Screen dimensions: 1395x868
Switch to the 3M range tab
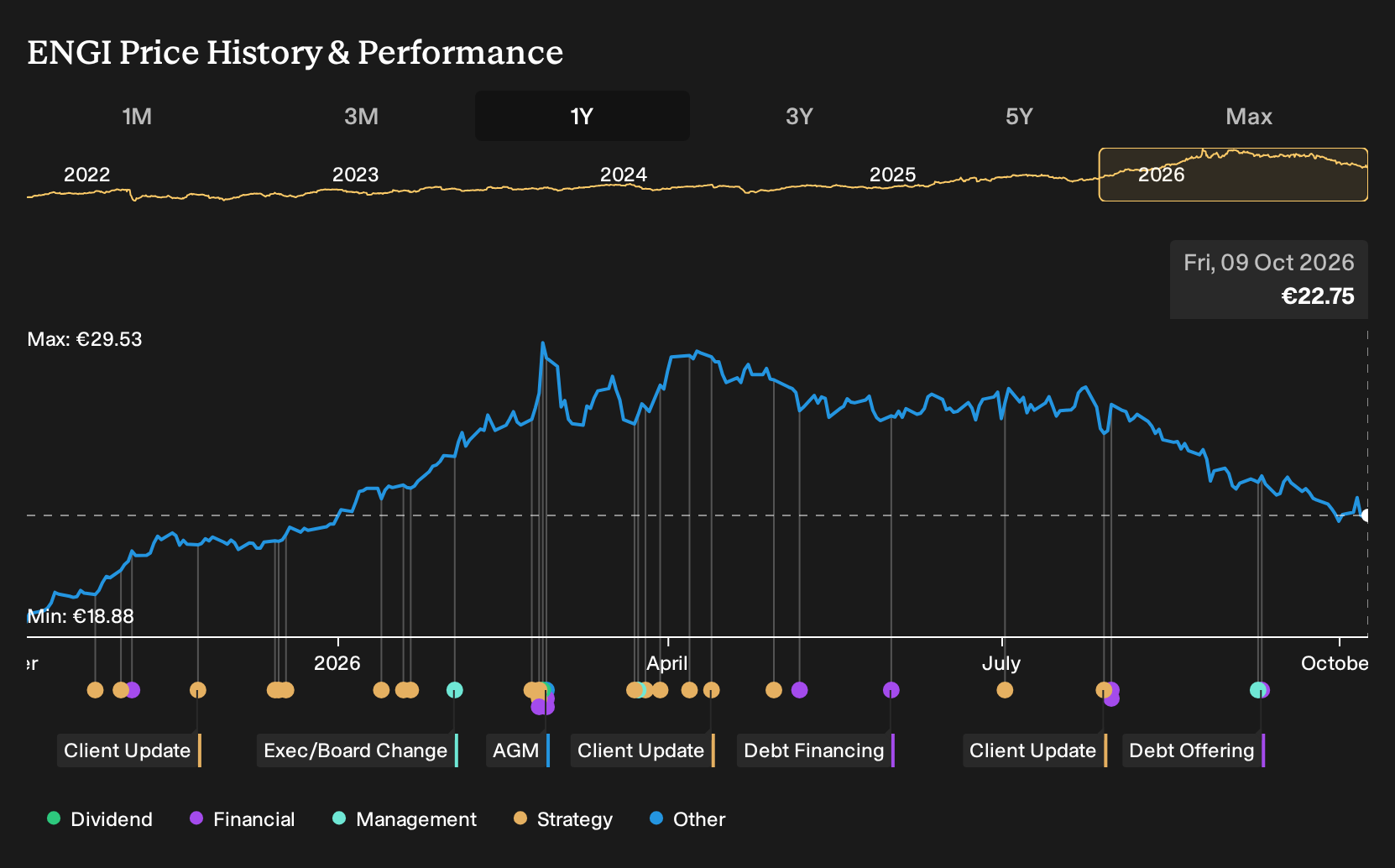tap(361, 116)
